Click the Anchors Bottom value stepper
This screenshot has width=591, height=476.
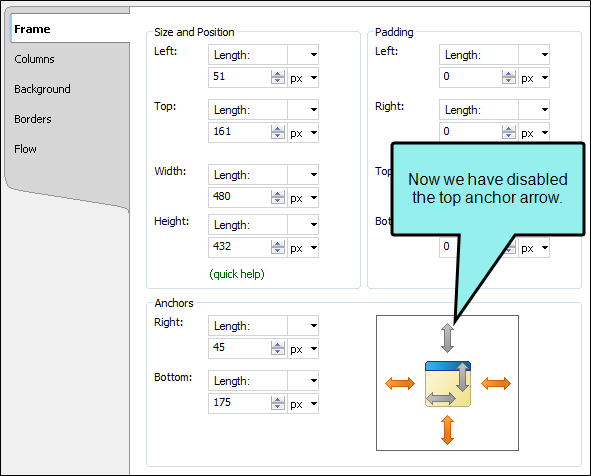[x=278, y=404]
